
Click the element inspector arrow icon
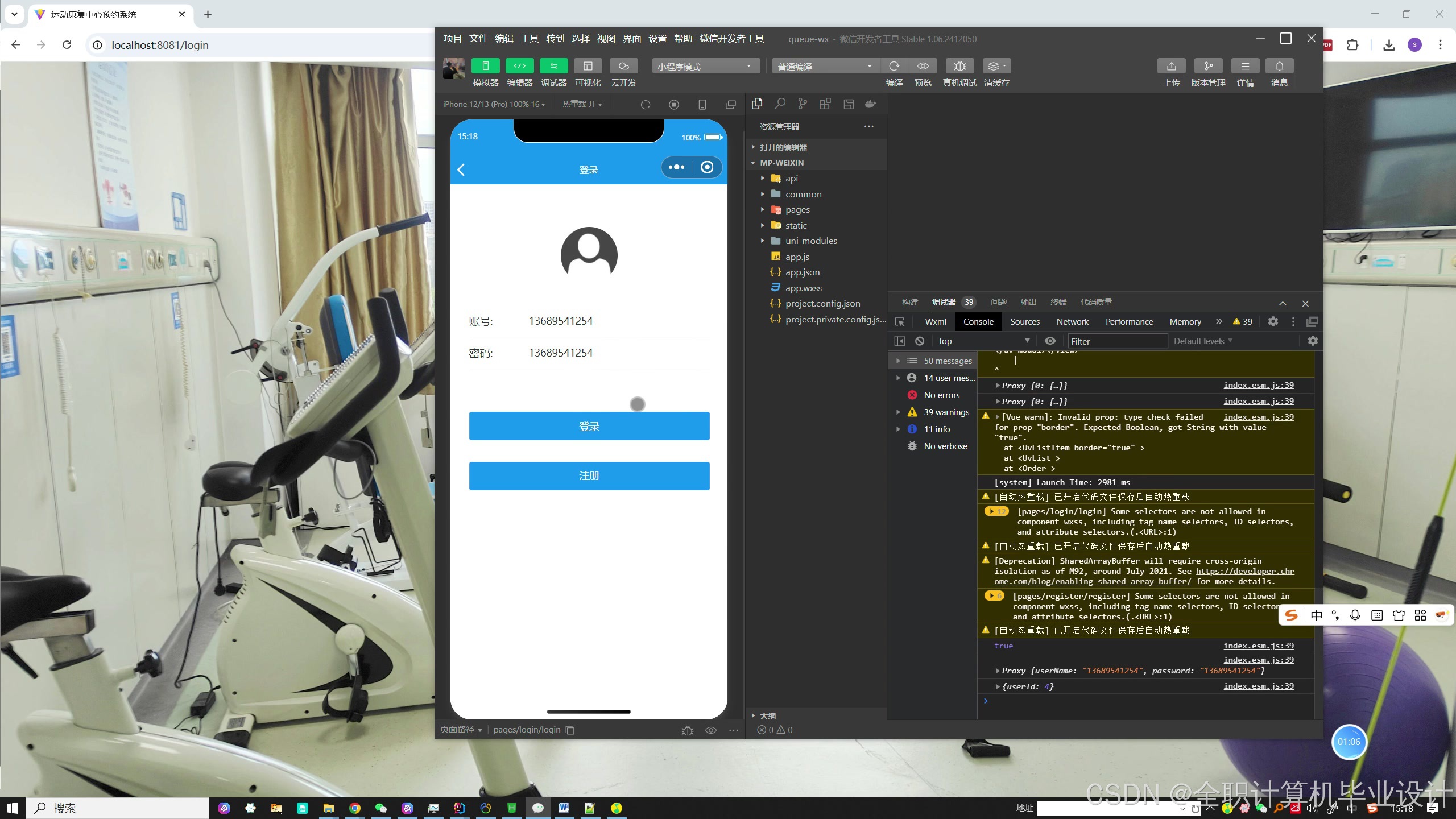(x=900, y=321)
